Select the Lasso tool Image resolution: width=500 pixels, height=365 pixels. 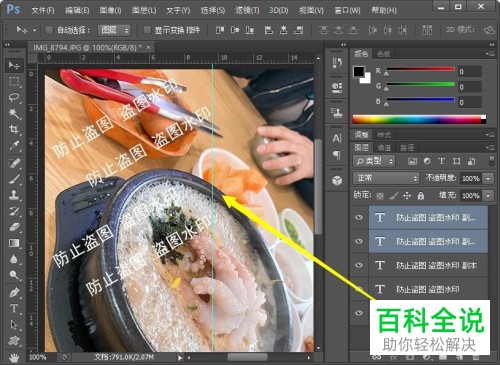(14, 97)
